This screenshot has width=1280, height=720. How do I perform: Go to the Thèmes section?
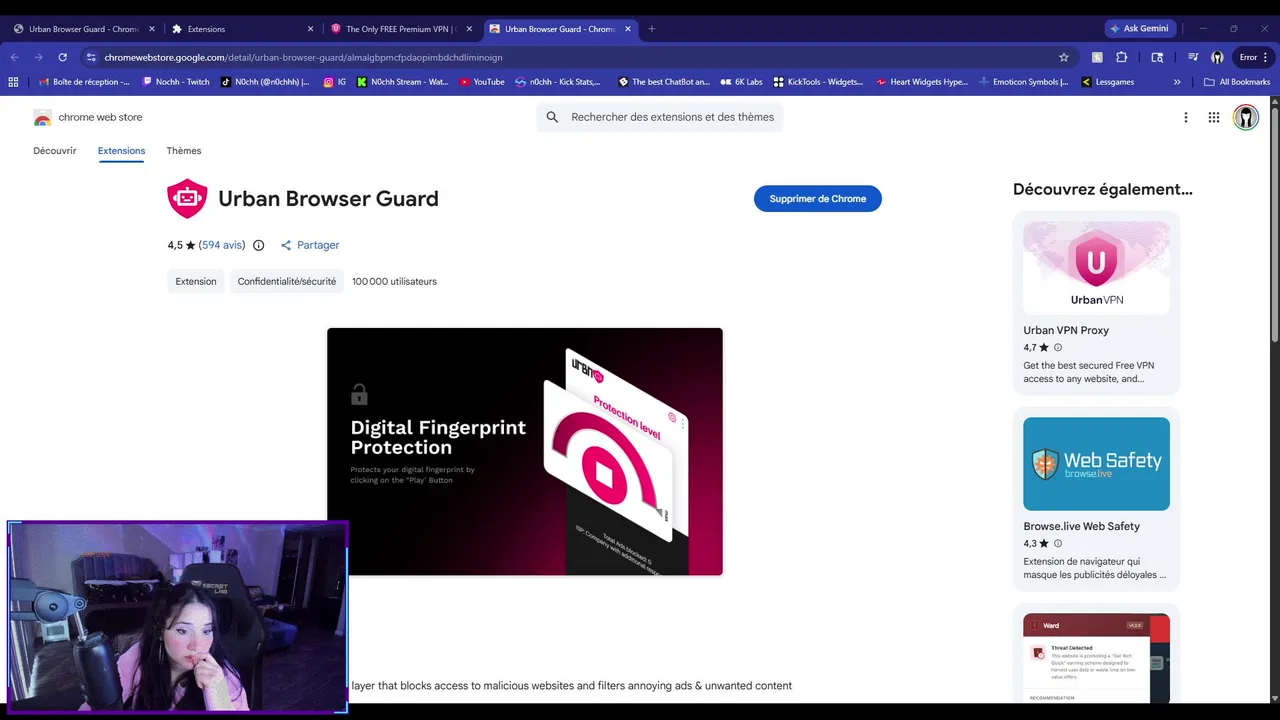184,151
